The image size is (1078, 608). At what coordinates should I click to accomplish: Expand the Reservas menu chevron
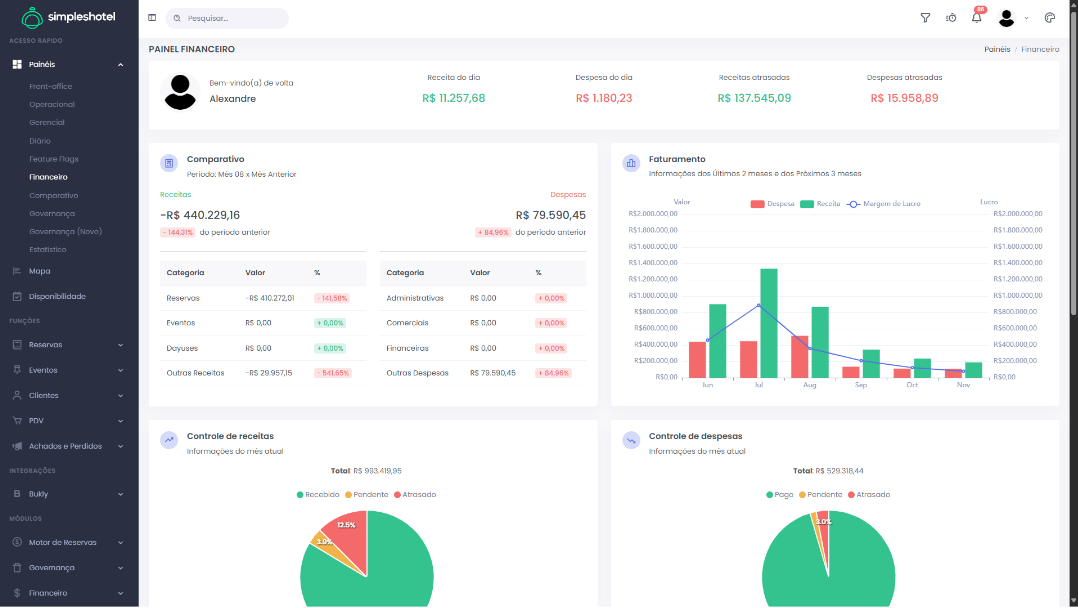(120, 345)
